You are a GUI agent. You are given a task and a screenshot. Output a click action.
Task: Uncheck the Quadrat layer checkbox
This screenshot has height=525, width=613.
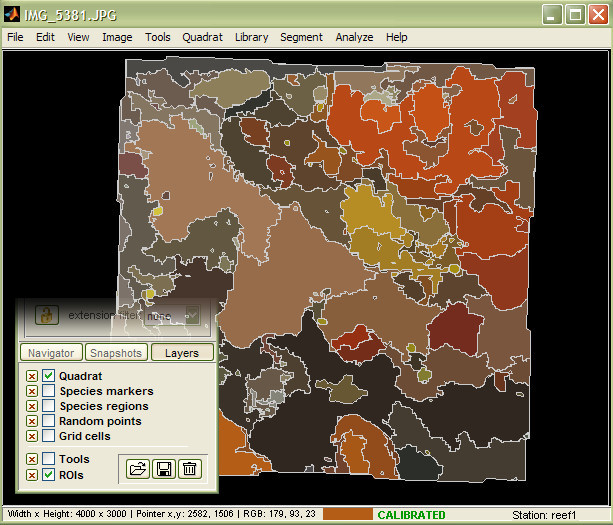[x=48, y=376]
